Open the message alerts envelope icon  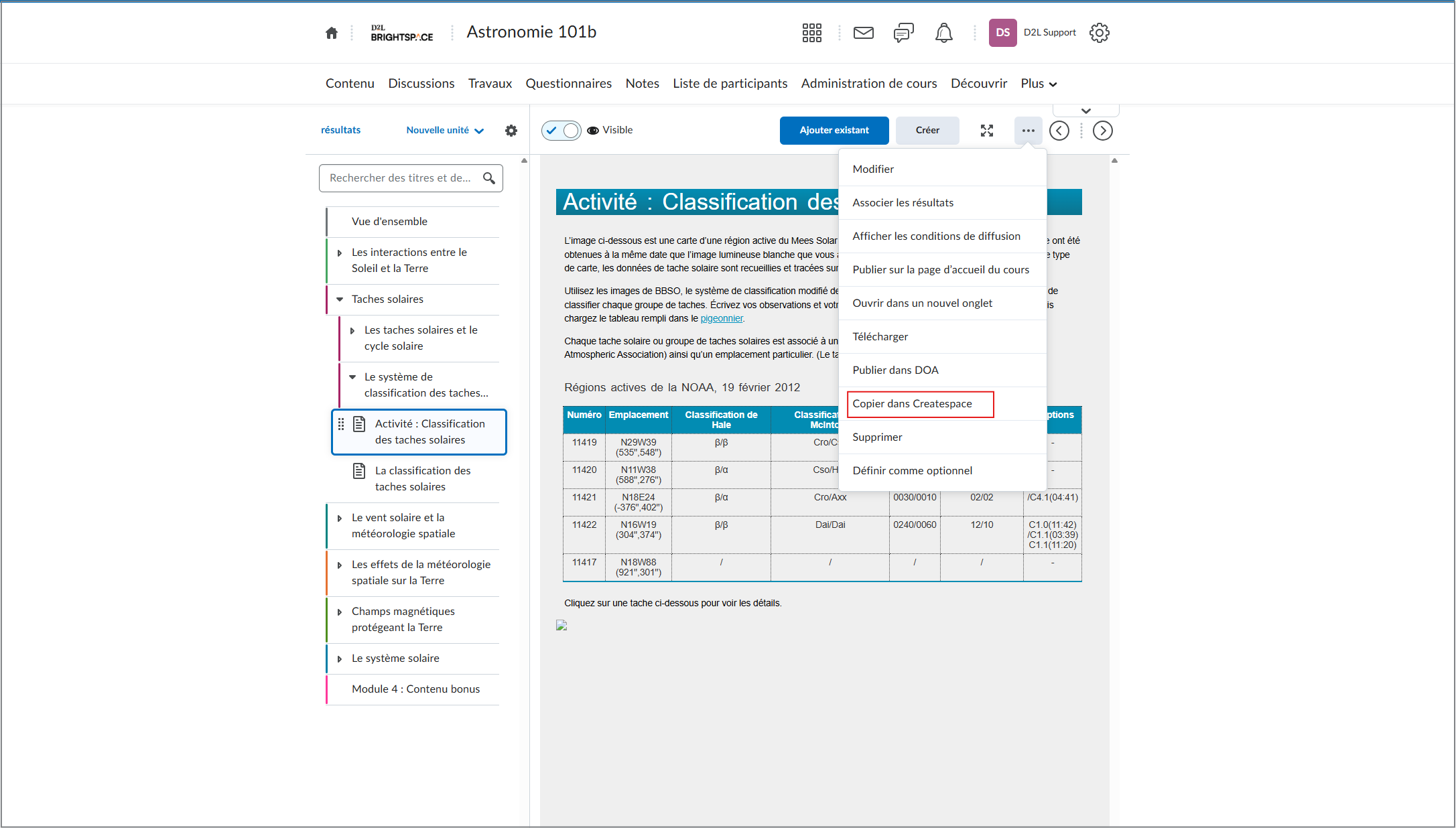point(864,33)
